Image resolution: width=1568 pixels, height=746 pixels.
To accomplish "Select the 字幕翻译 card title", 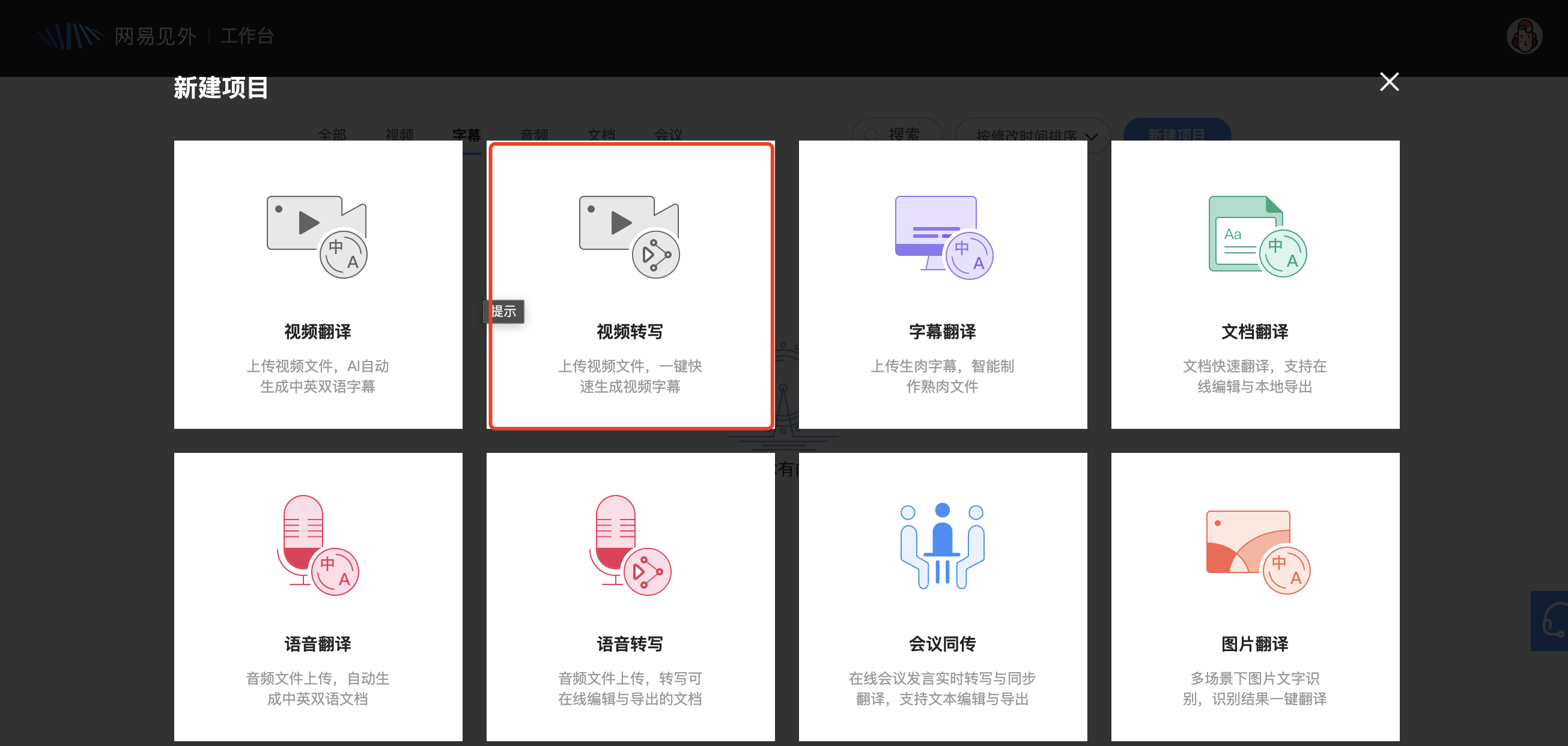I will [x=942, y=332].
